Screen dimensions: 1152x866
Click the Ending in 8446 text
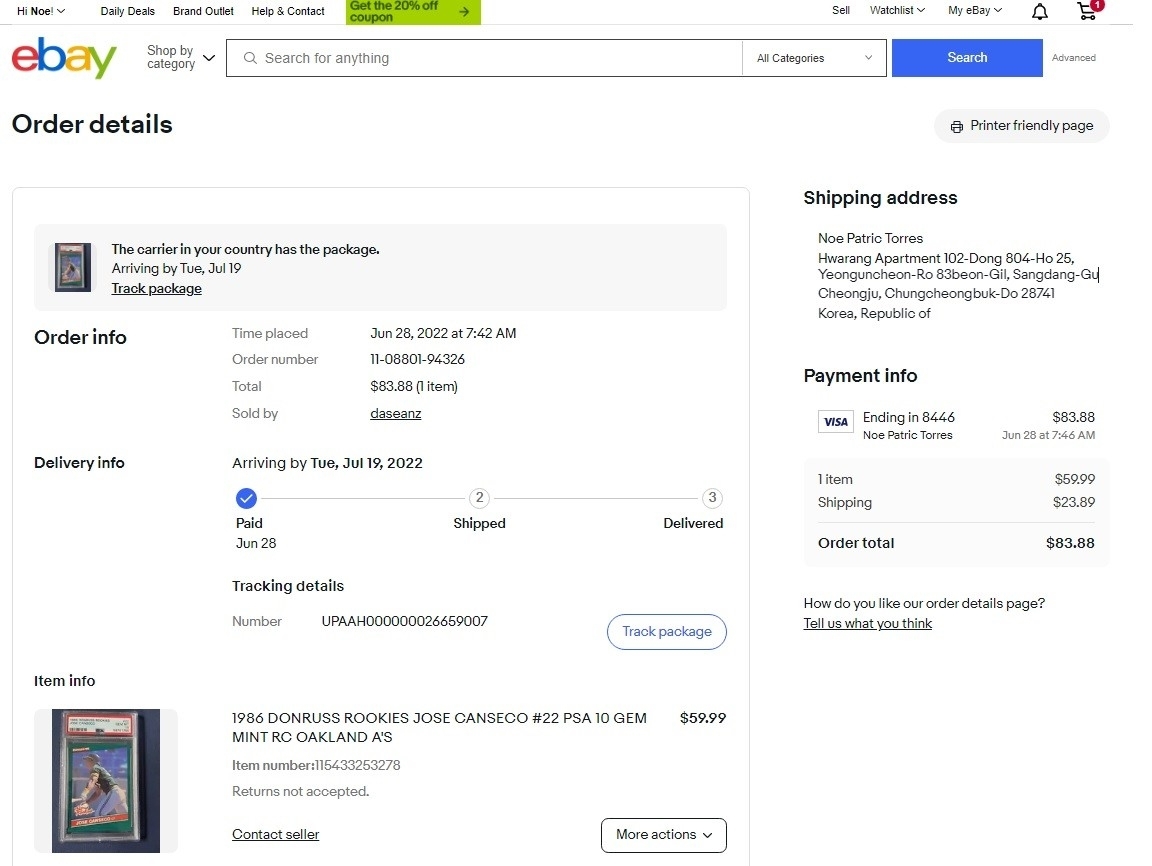click(909, 417)
